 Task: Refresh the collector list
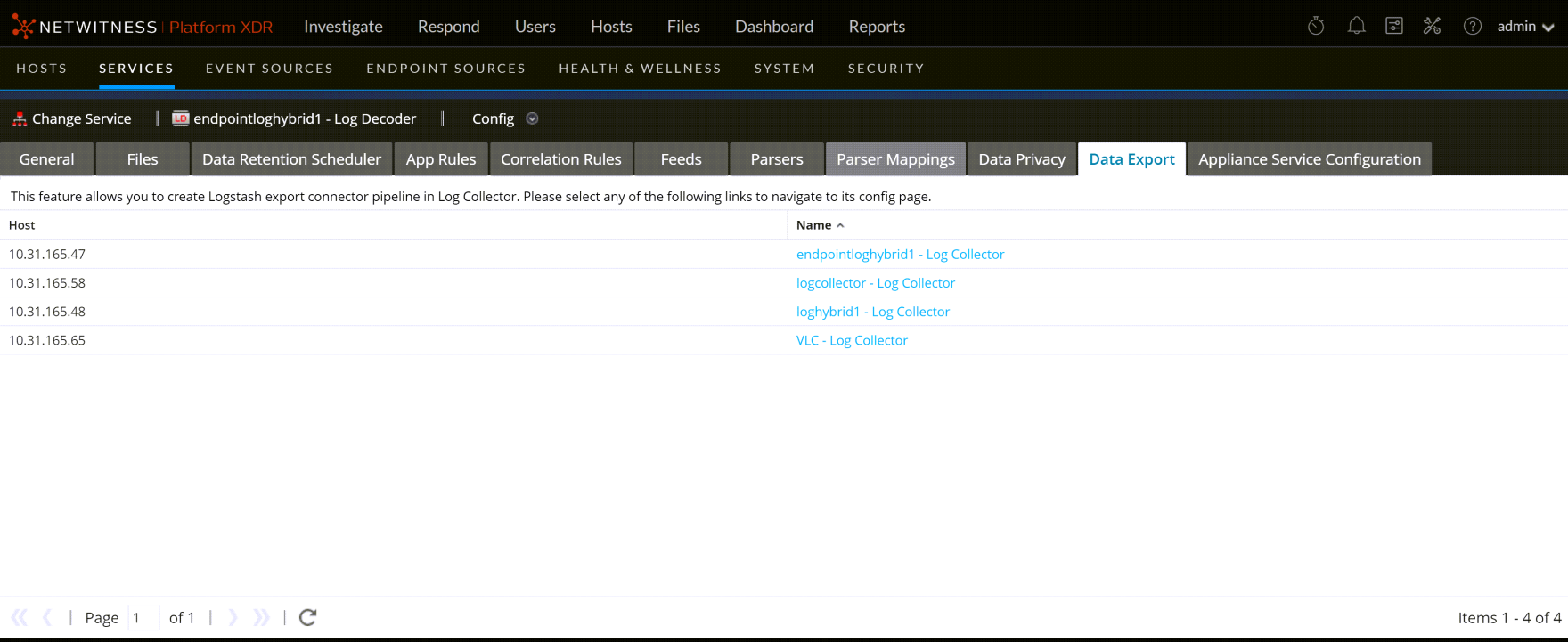click(x=308, y=617)
